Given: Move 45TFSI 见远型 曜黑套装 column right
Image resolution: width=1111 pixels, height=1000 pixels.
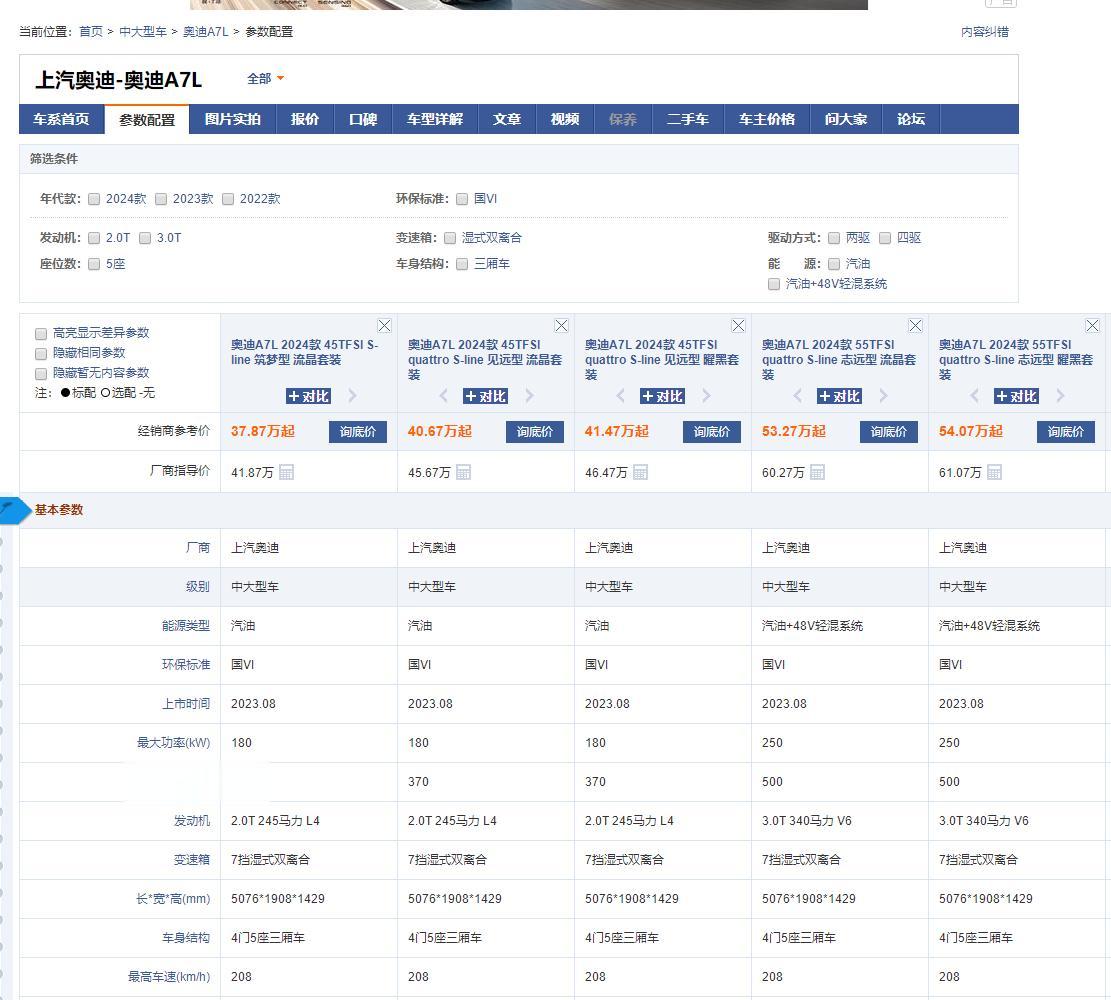Looking at the screenshot, I should 706,396.
